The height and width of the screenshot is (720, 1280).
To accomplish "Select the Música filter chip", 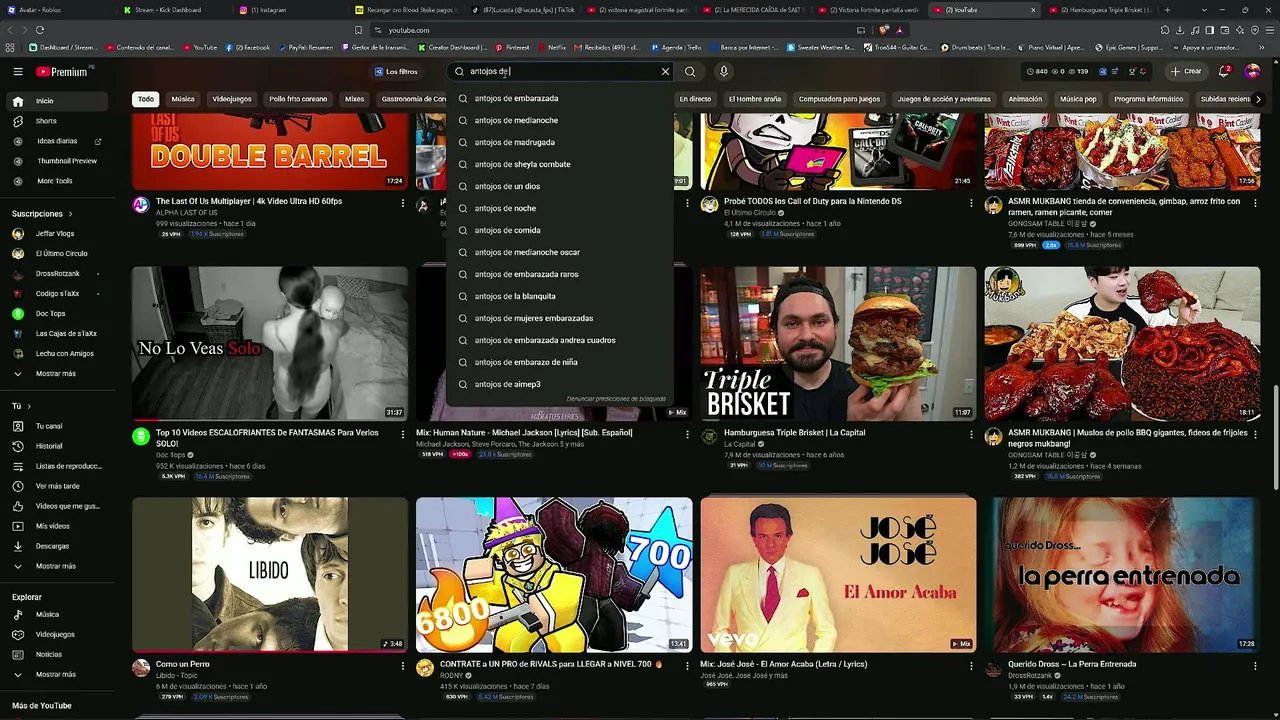I will click(183, 99).
